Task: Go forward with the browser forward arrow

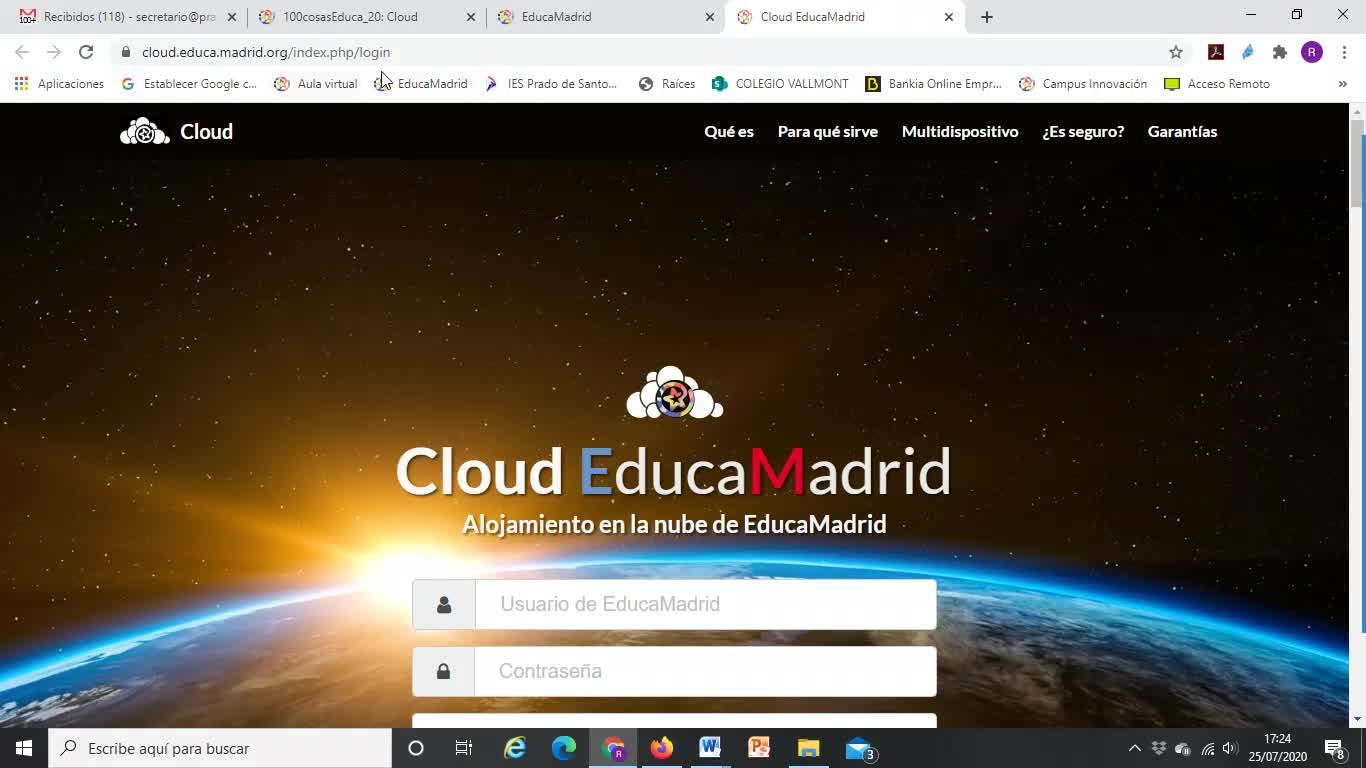Action: point(54,52)
